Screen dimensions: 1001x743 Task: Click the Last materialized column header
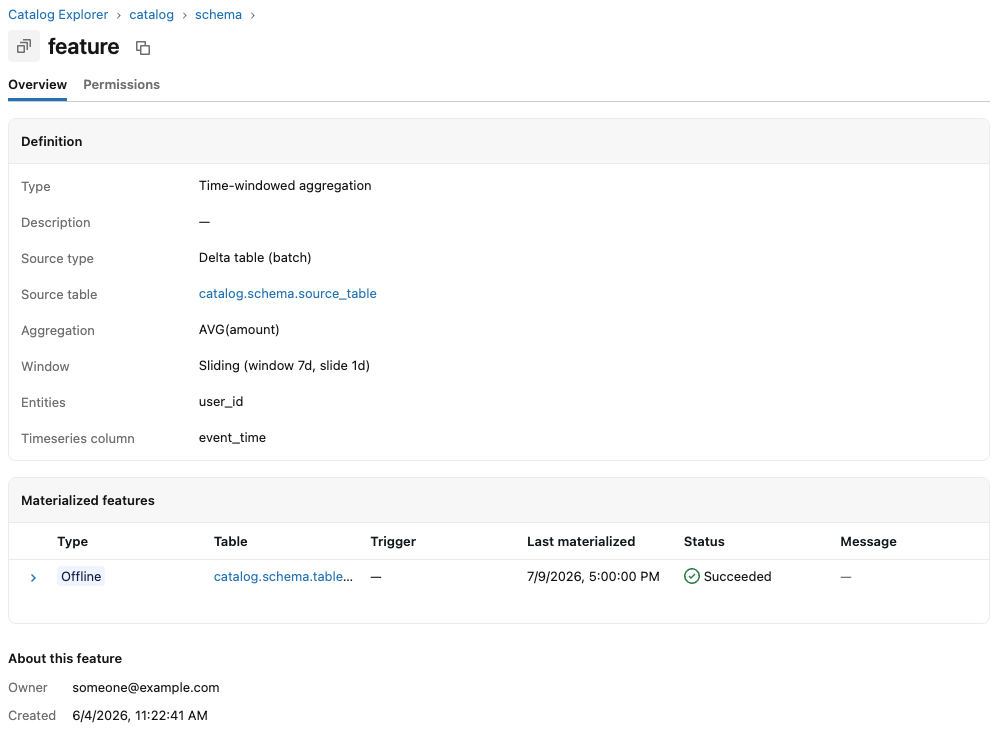tap(581, 541)
